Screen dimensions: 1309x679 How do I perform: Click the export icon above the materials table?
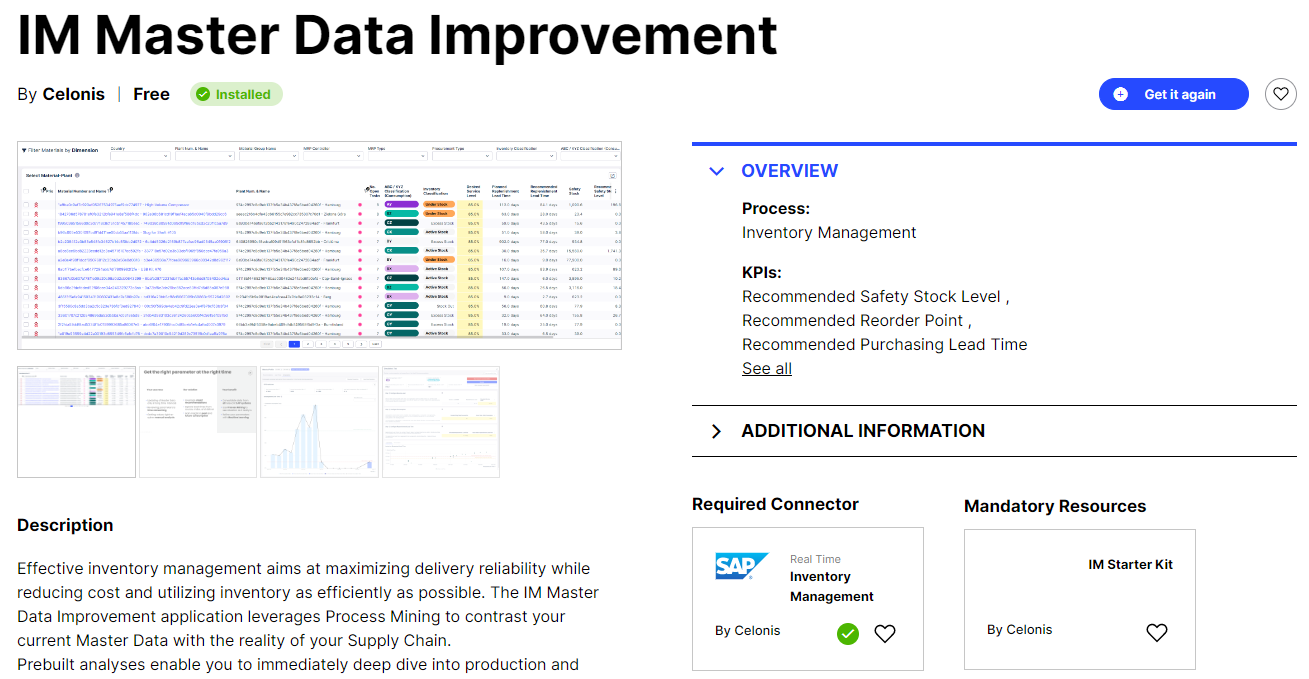[x=612, y=174]
